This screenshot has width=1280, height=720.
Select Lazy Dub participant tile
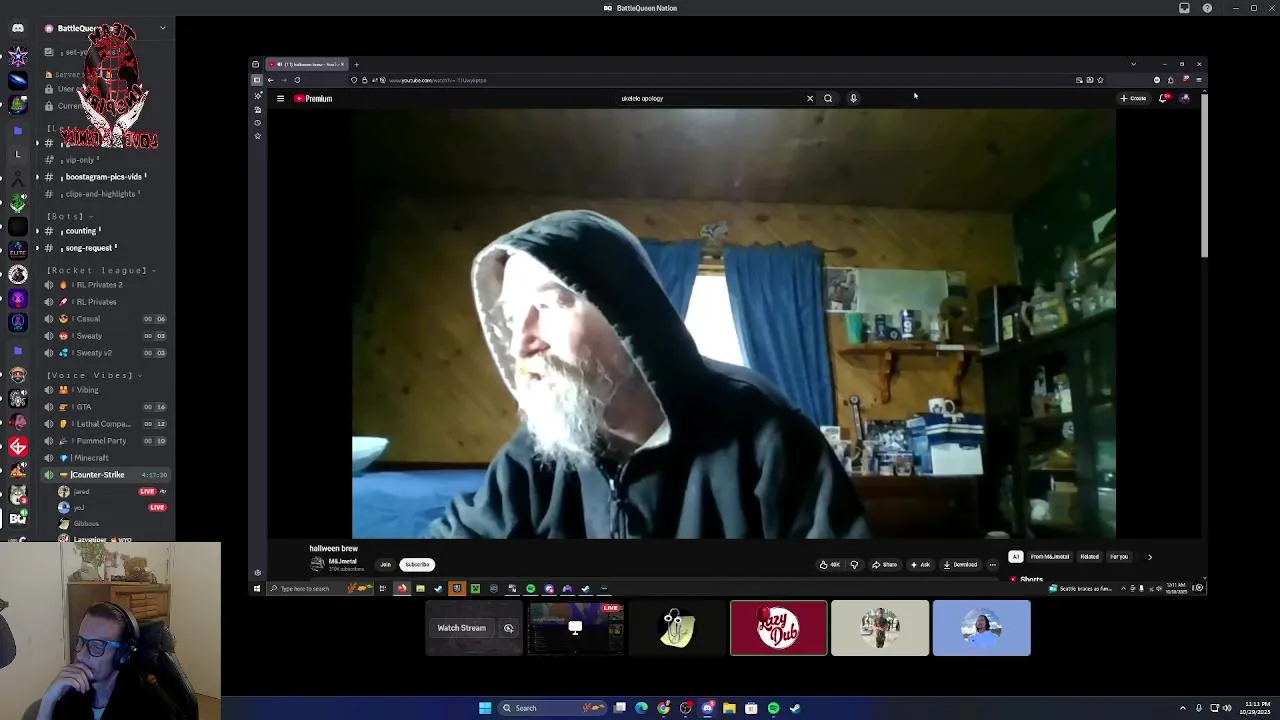click(778, 628)
